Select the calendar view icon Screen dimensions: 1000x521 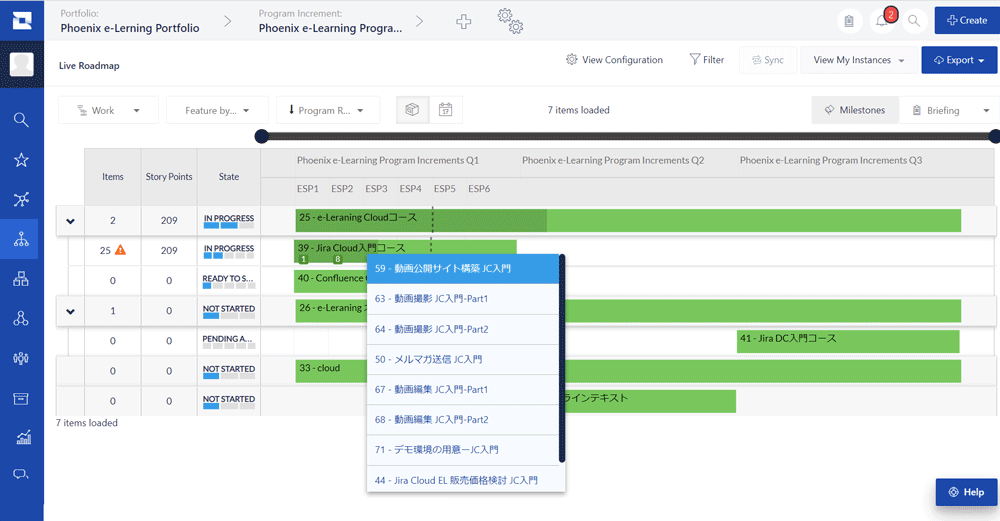[445, 110]
